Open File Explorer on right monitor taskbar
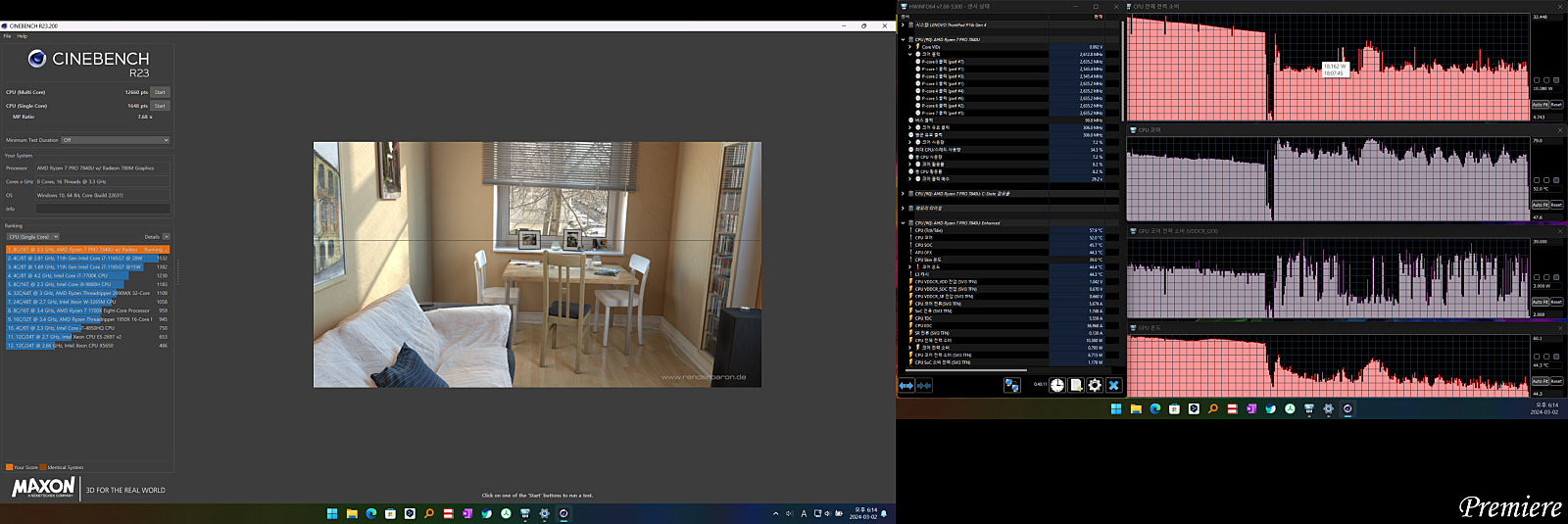1568x524 pixels. coord(1136,408)
